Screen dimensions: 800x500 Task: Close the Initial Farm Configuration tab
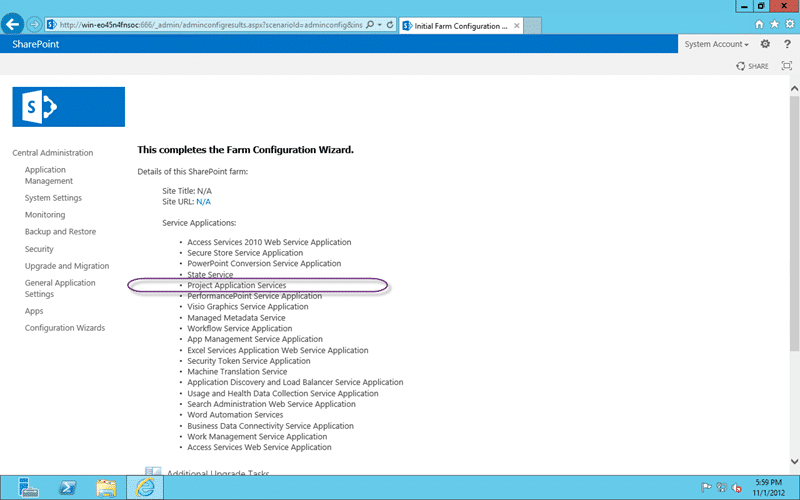point(517,26)
